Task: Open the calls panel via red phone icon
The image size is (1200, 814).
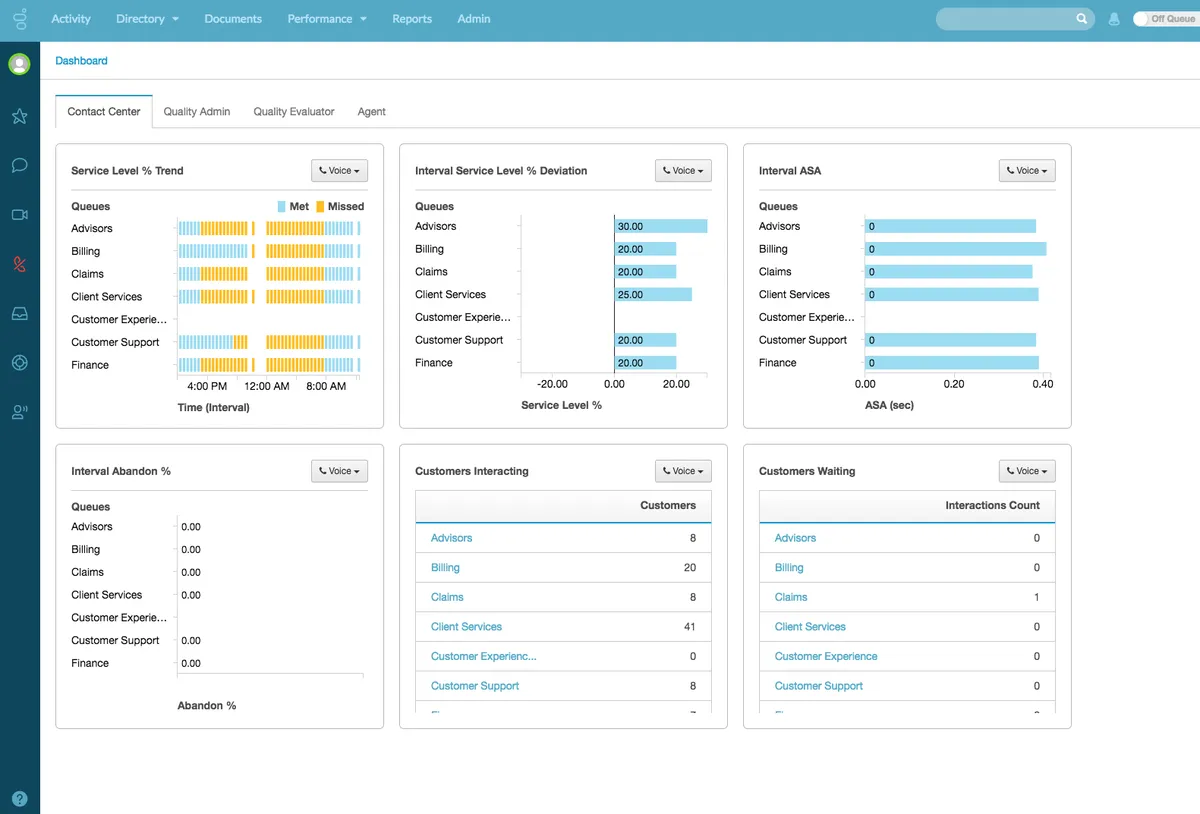Action: (x=19, y=264)
